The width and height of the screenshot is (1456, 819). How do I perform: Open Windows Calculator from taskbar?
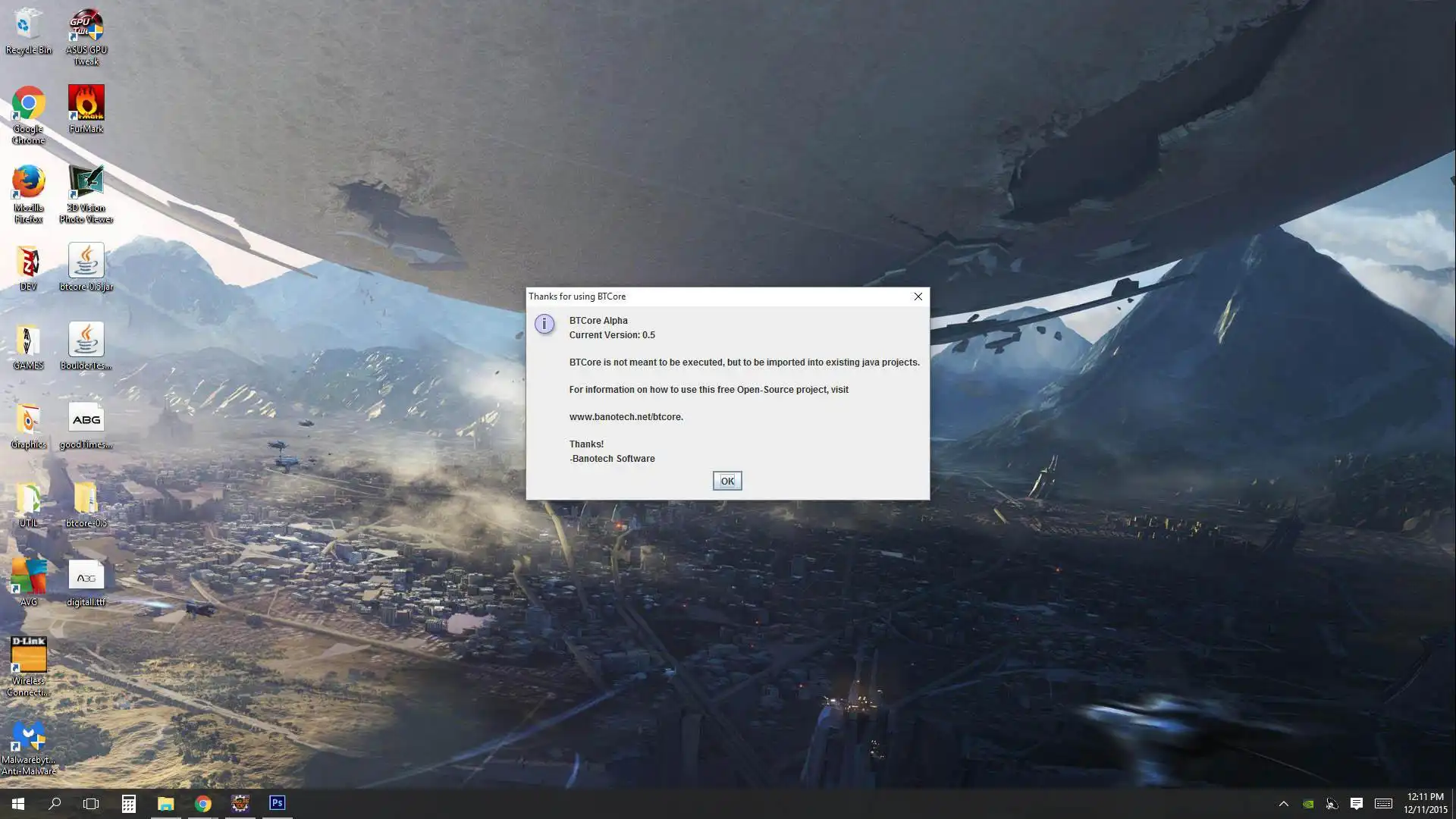coord(128,803)
